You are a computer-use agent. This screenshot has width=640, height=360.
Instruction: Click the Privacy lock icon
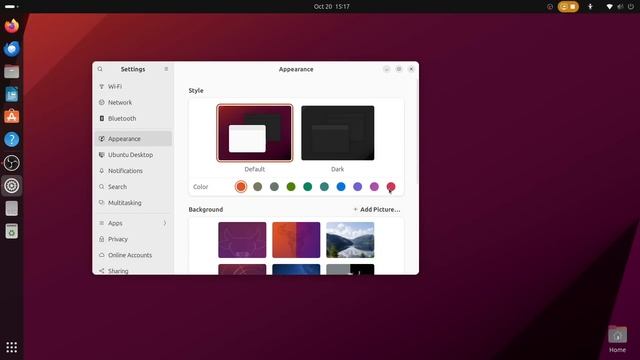pyautogui.click(x=102, y=239)
